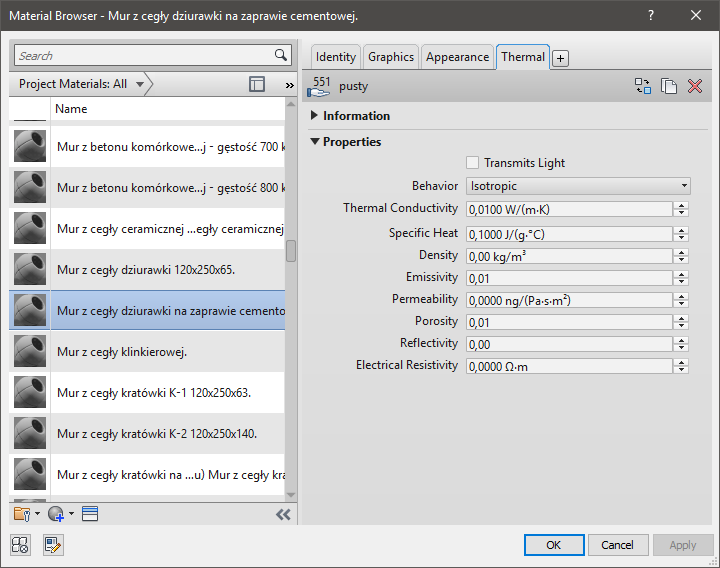Select Mur z betonu komórkowe gęstość 800
Image resolution: width=720 pixels, height=568 pixels.
click(x=147, y=187)
